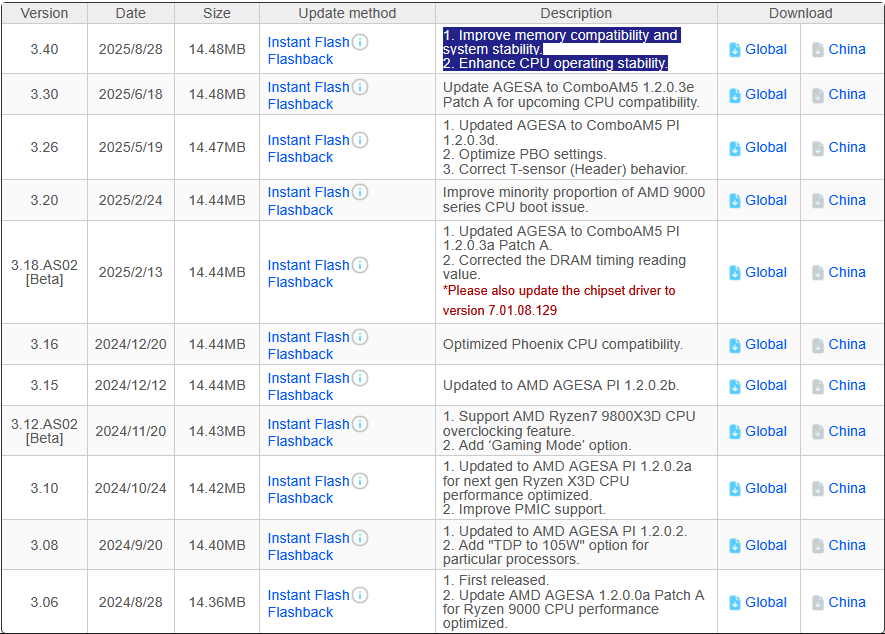Open the Flashback link for version 3.30

tap(300, 104)
